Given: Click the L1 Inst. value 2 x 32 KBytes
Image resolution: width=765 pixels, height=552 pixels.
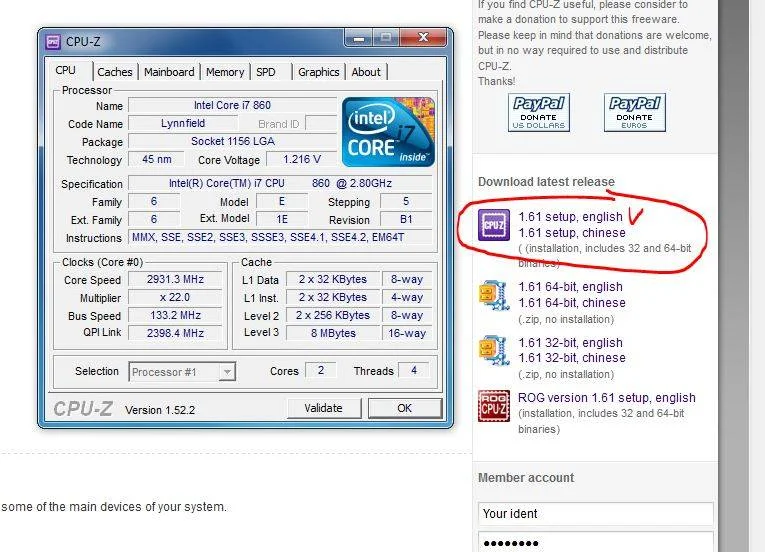Looking at the screenshot, I should point(333,298).
